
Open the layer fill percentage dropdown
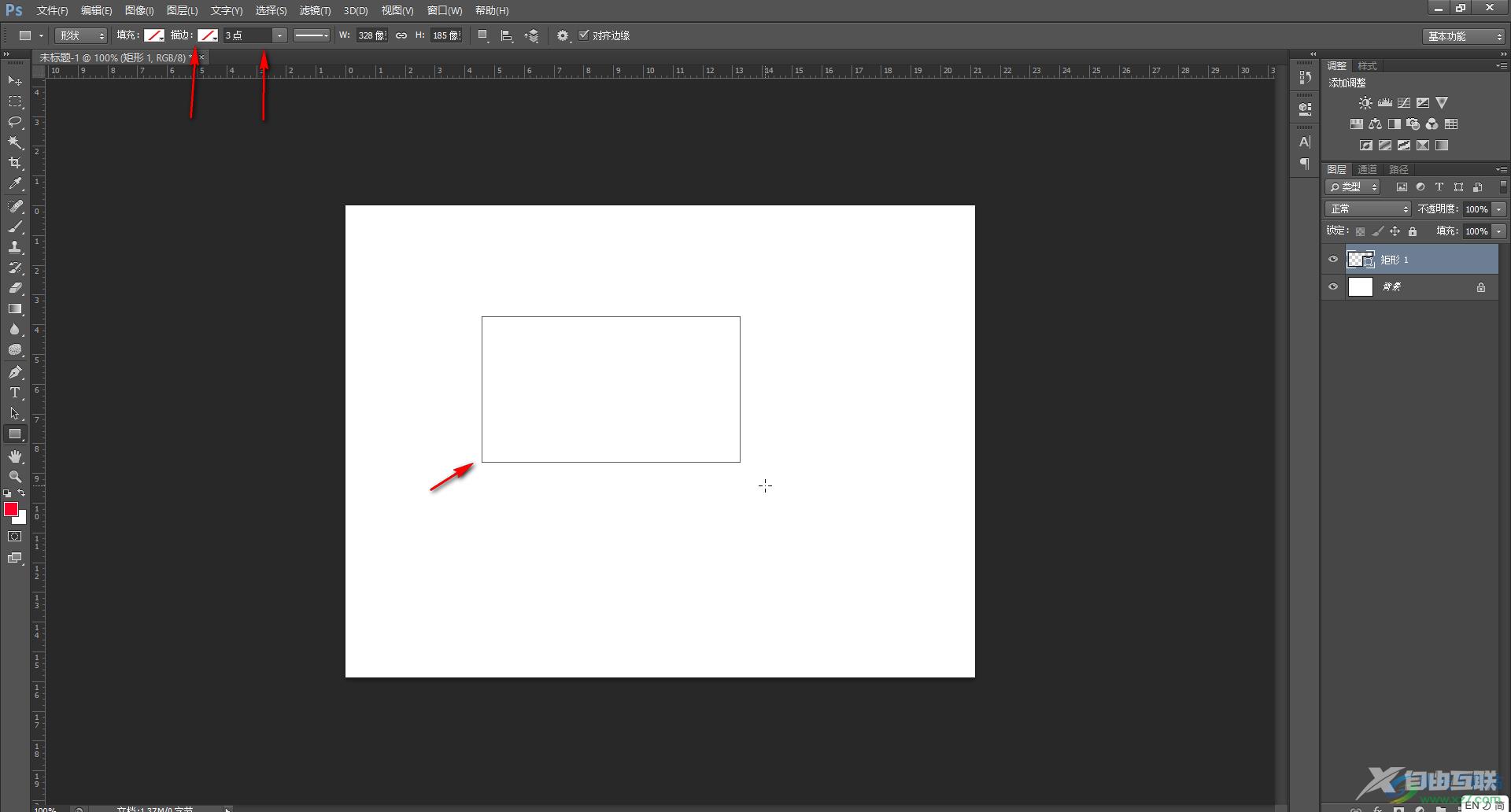(1499, 231)
